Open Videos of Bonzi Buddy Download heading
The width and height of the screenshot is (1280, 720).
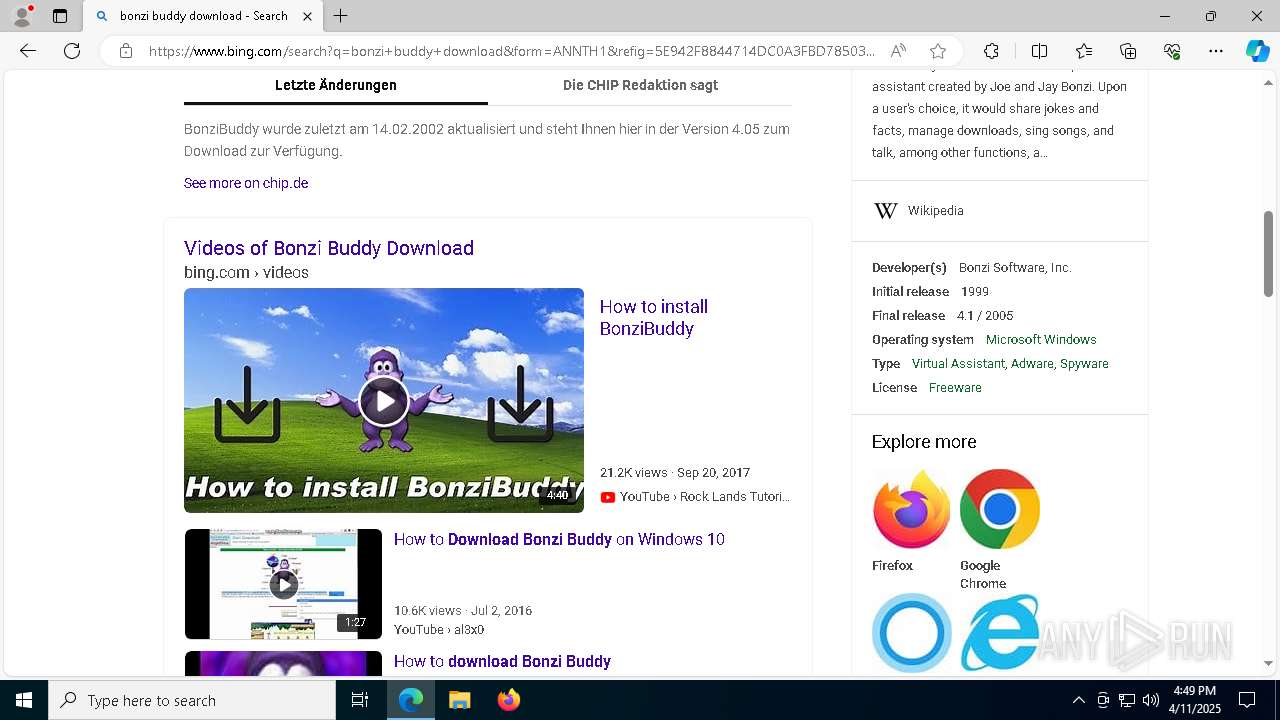click(x=329, y=248)
